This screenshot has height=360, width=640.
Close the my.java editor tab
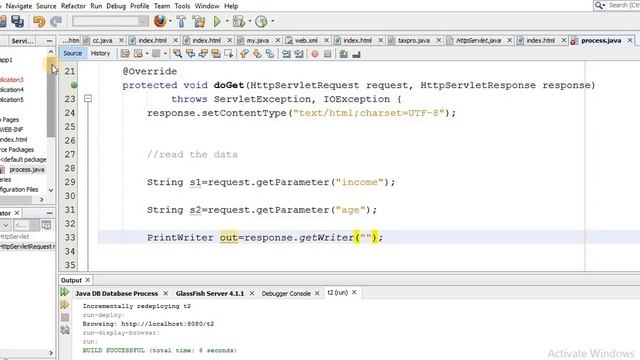278,40
